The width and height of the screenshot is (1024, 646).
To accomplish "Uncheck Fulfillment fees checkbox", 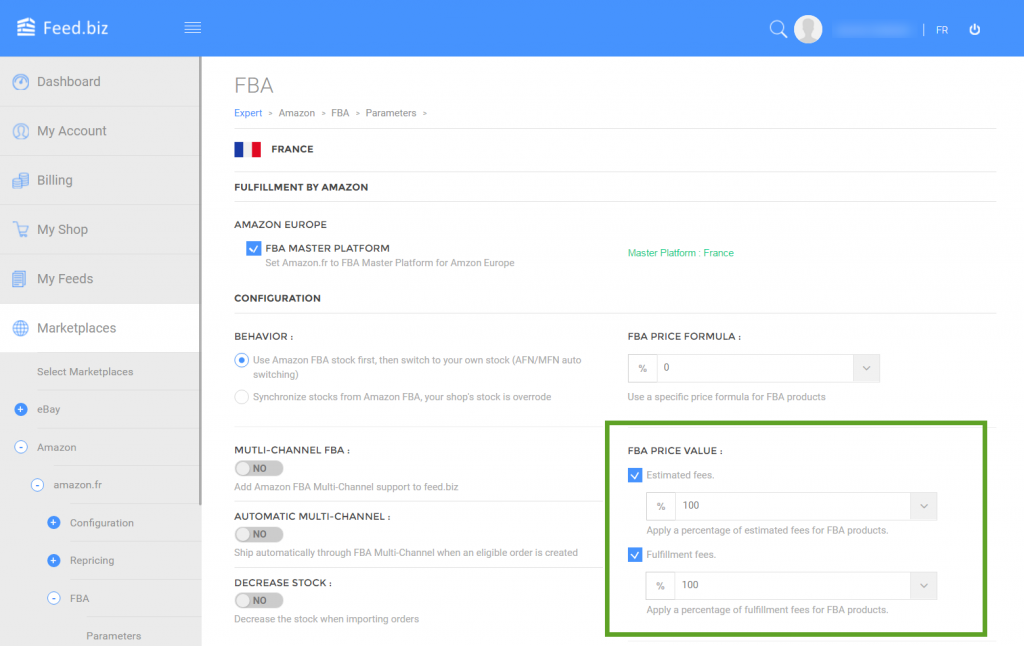I will [635, 555].
